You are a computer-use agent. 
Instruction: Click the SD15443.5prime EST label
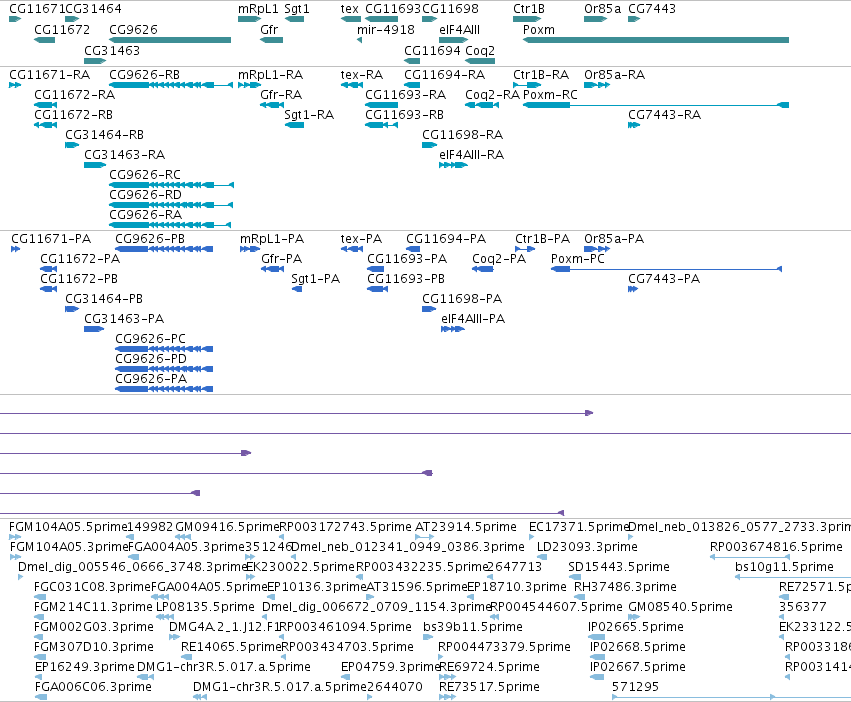619,566
